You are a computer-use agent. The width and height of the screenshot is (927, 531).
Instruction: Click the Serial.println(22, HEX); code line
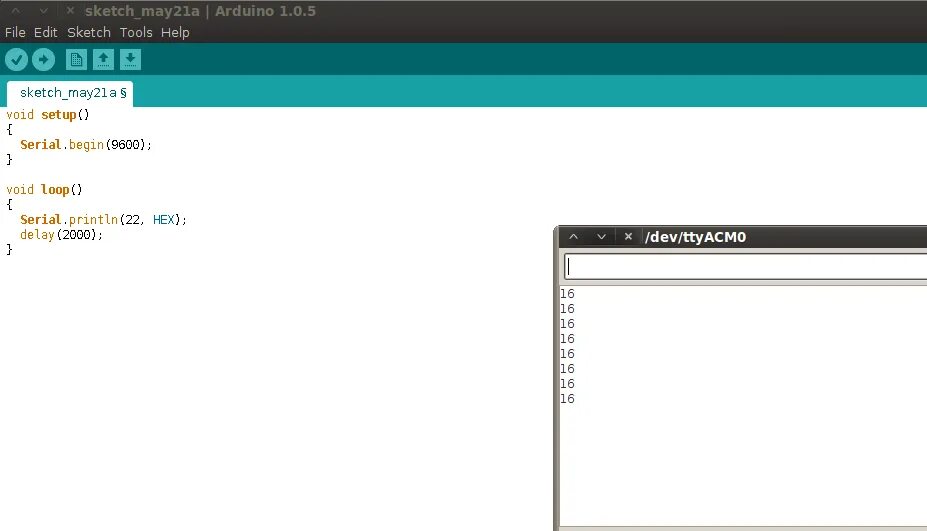point(103,220)
